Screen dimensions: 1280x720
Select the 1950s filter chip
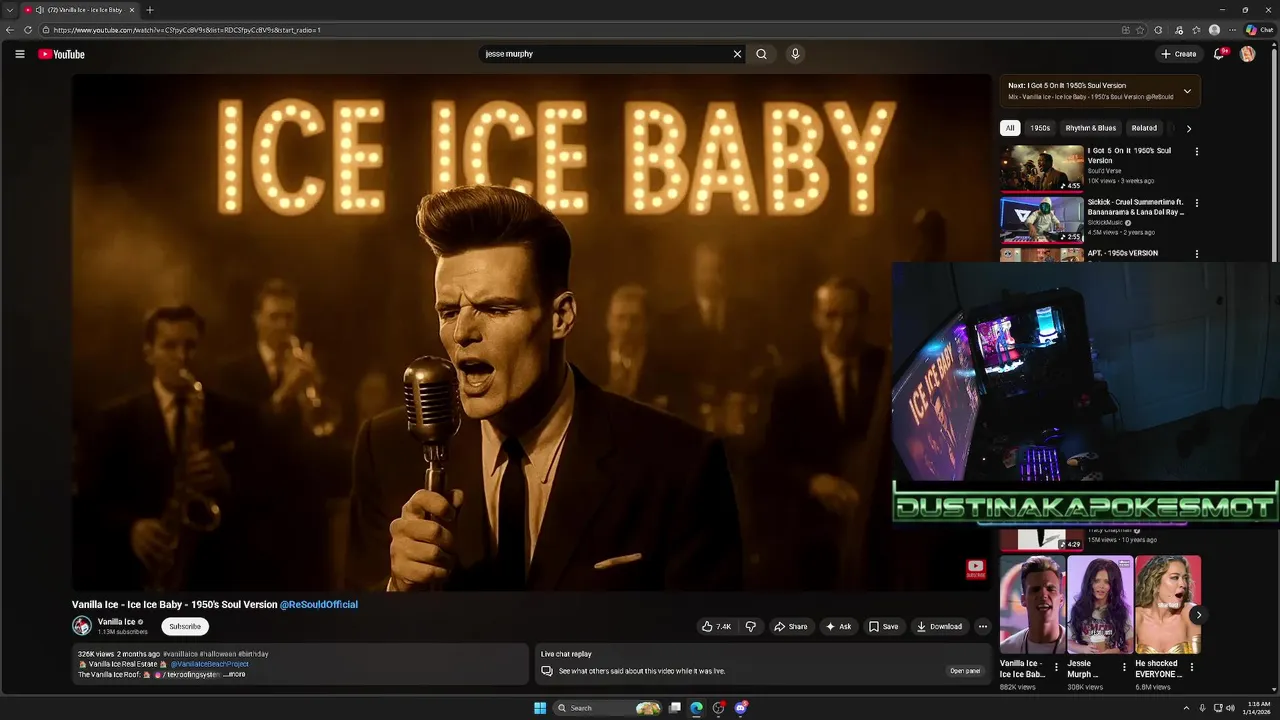(x=1040, y=128)
